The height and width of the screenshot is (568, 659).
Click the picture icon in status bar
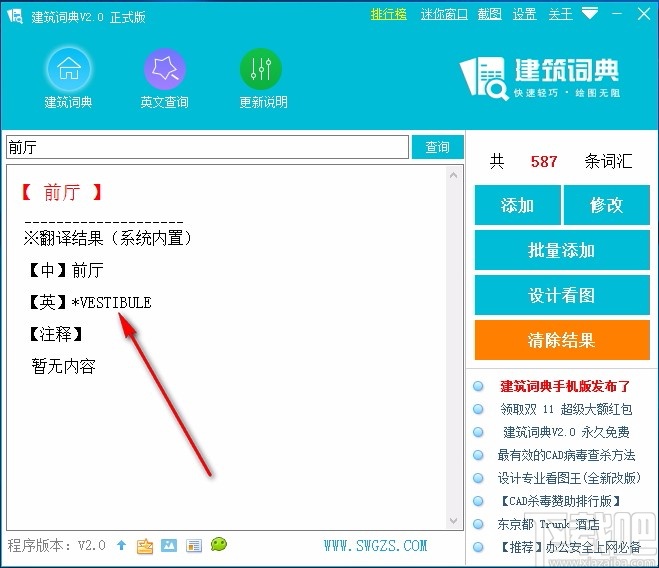(x=169, y=545)
